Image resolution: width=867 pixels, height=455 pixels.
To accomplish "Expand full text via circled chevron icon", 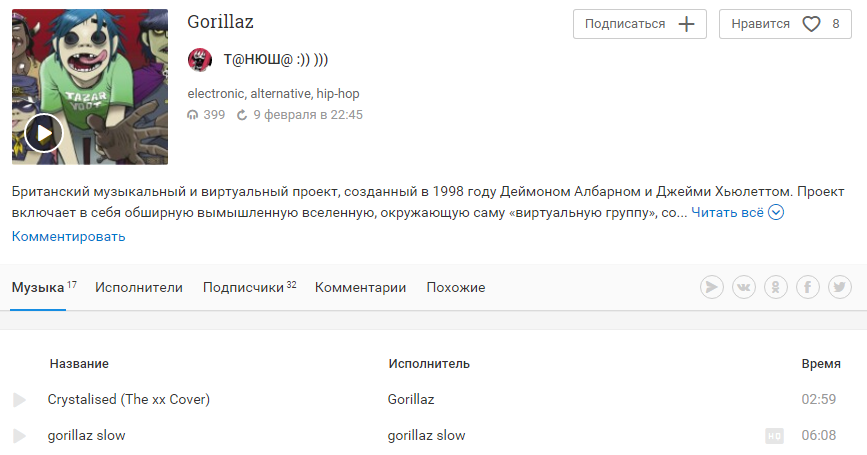I will [776, 212].
